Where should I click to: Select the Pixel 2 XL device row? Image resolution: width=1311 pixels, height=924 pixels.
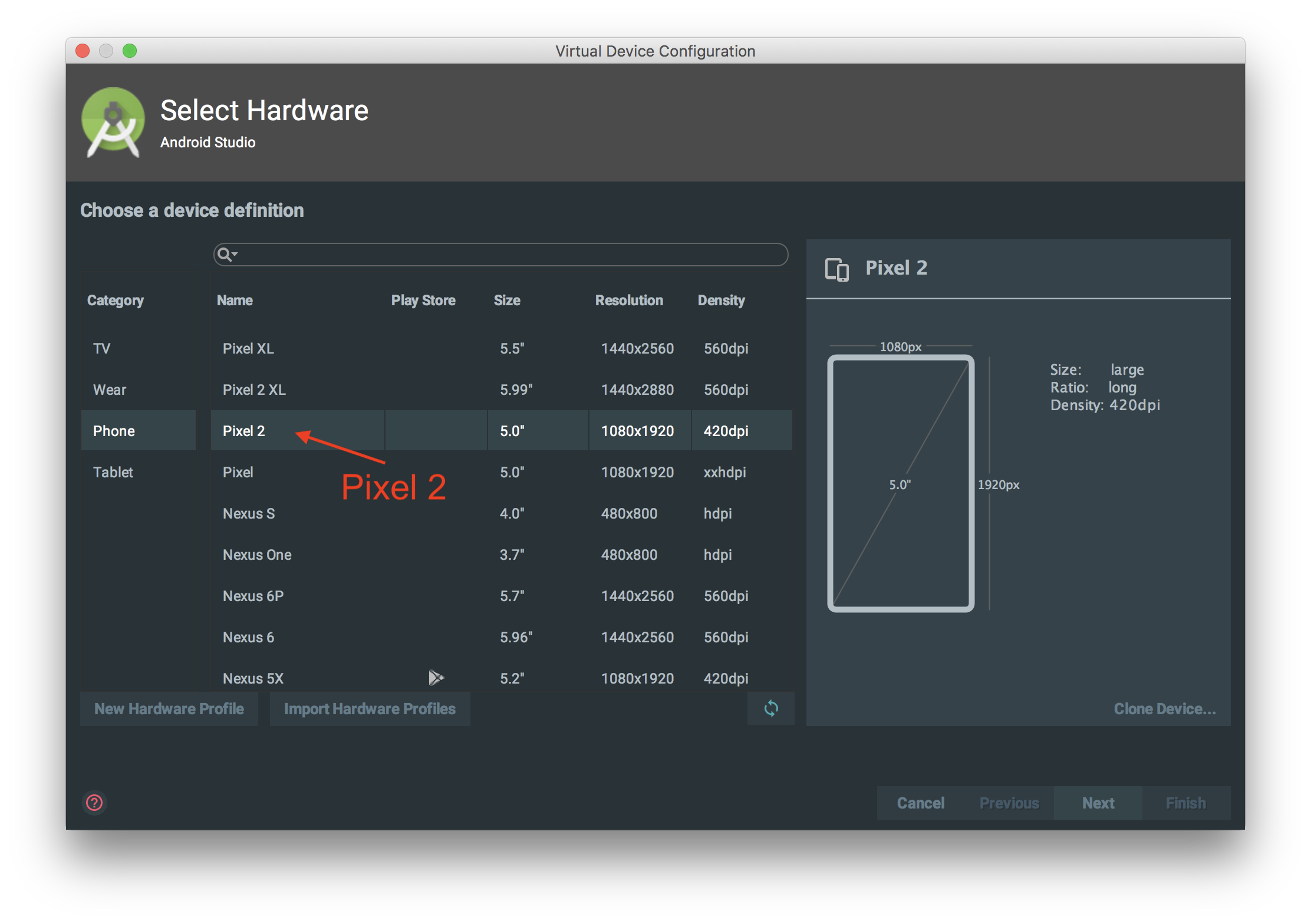coord(501,390)
